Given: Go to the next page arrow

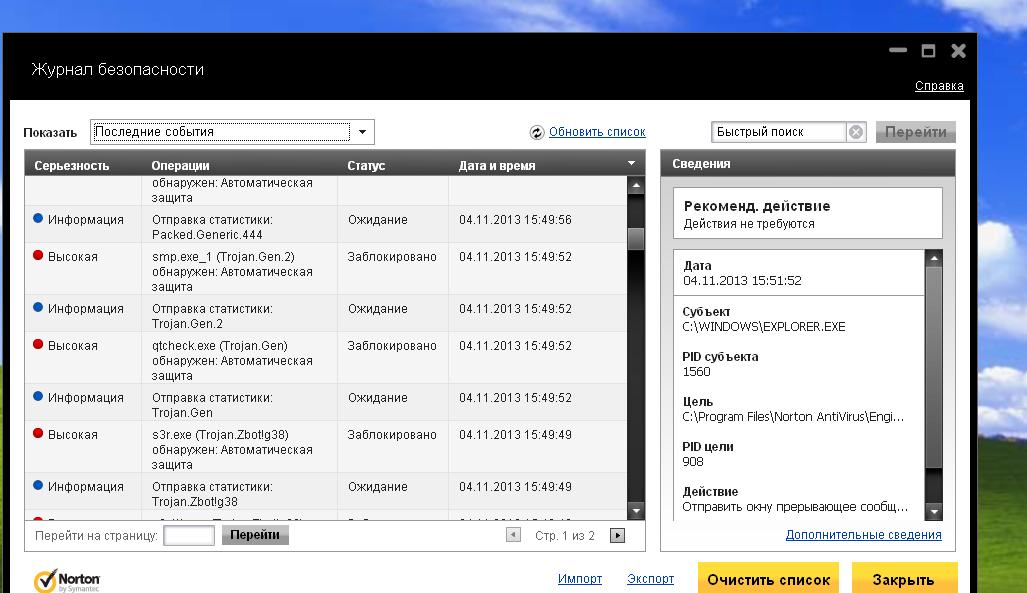Looking at the screenshot, I should click(617, 536).
